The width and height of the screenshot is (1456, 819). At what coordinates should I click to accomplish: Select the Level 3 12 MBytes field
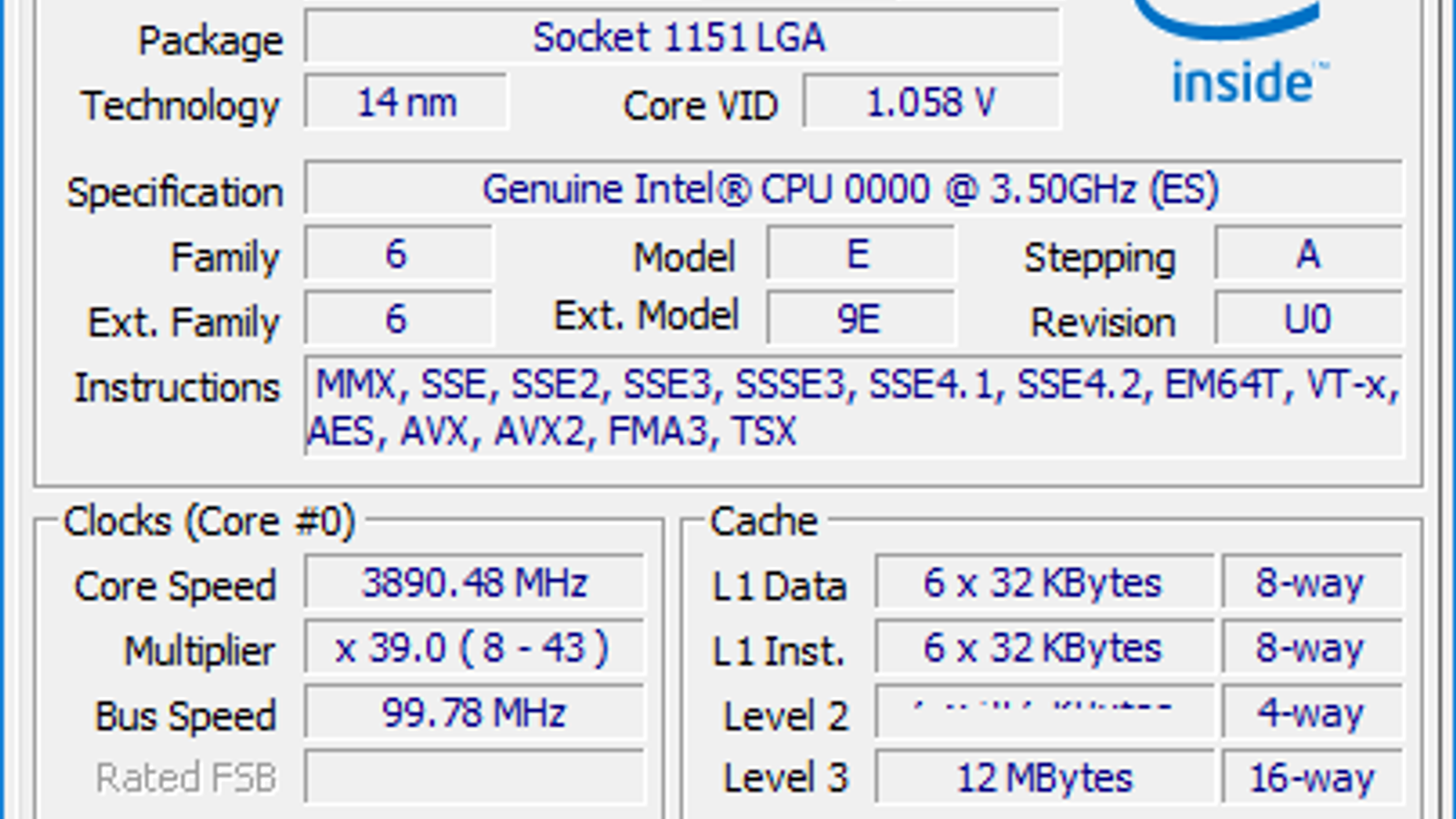(1043, 778)
